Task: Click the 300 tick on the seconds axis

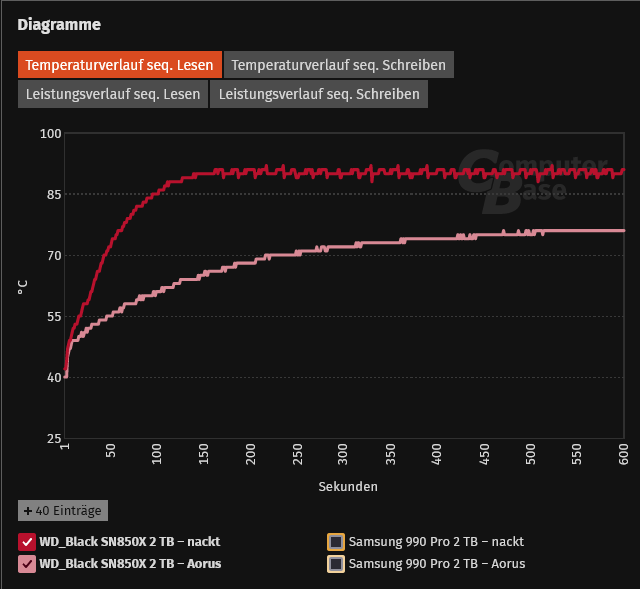Action: click(342, 454)
